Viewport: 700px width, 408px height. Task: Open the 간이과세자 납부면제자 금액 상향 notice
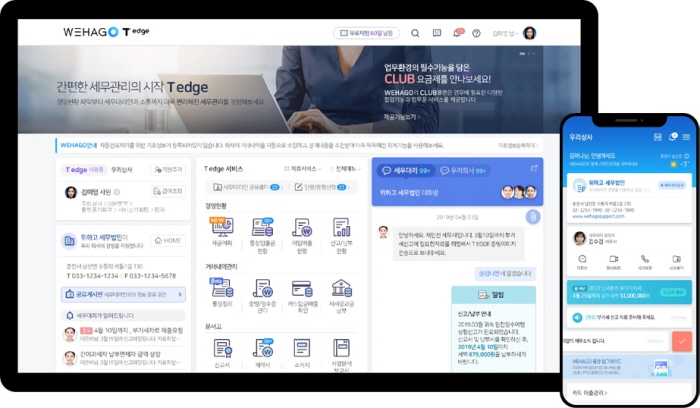(x=124, y=358)
